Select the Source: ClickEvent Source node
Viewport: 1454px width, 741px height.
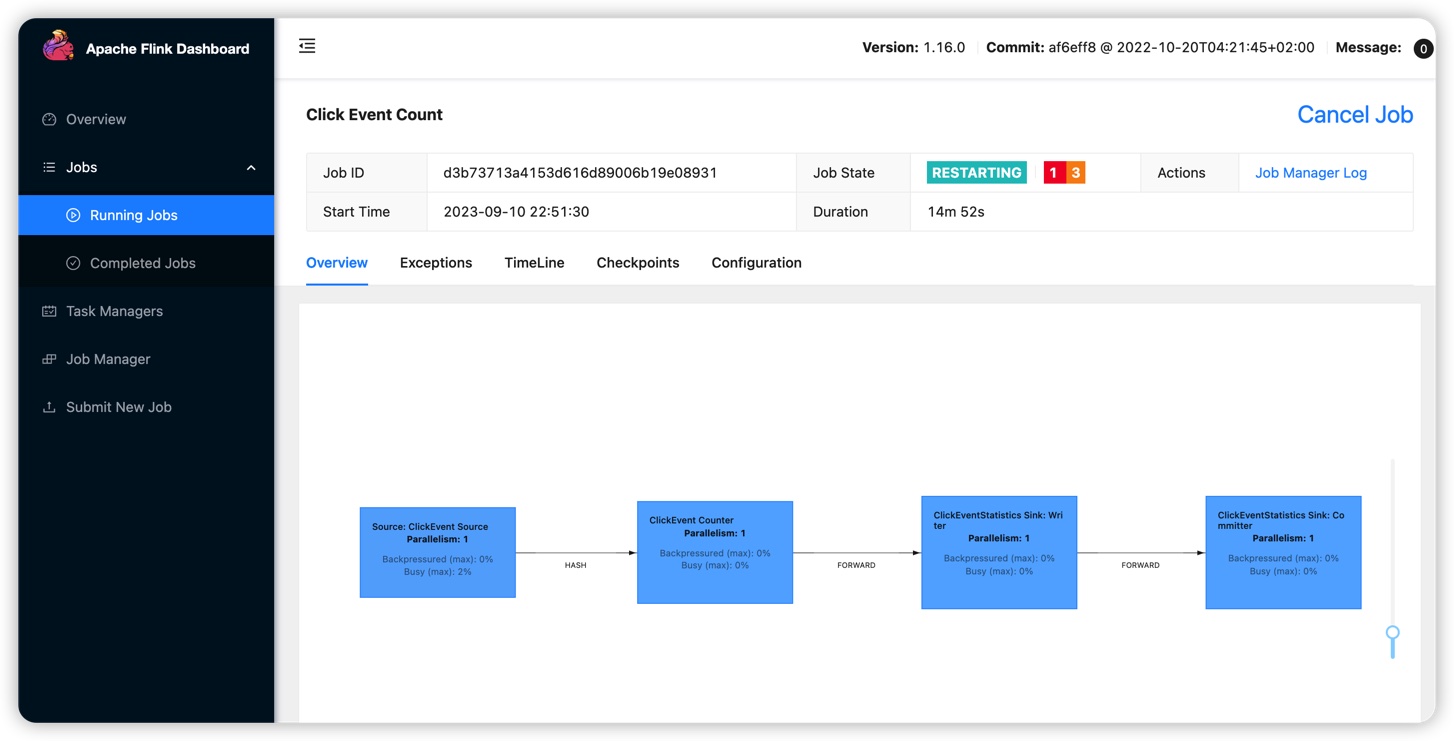(x=437, y=552)
